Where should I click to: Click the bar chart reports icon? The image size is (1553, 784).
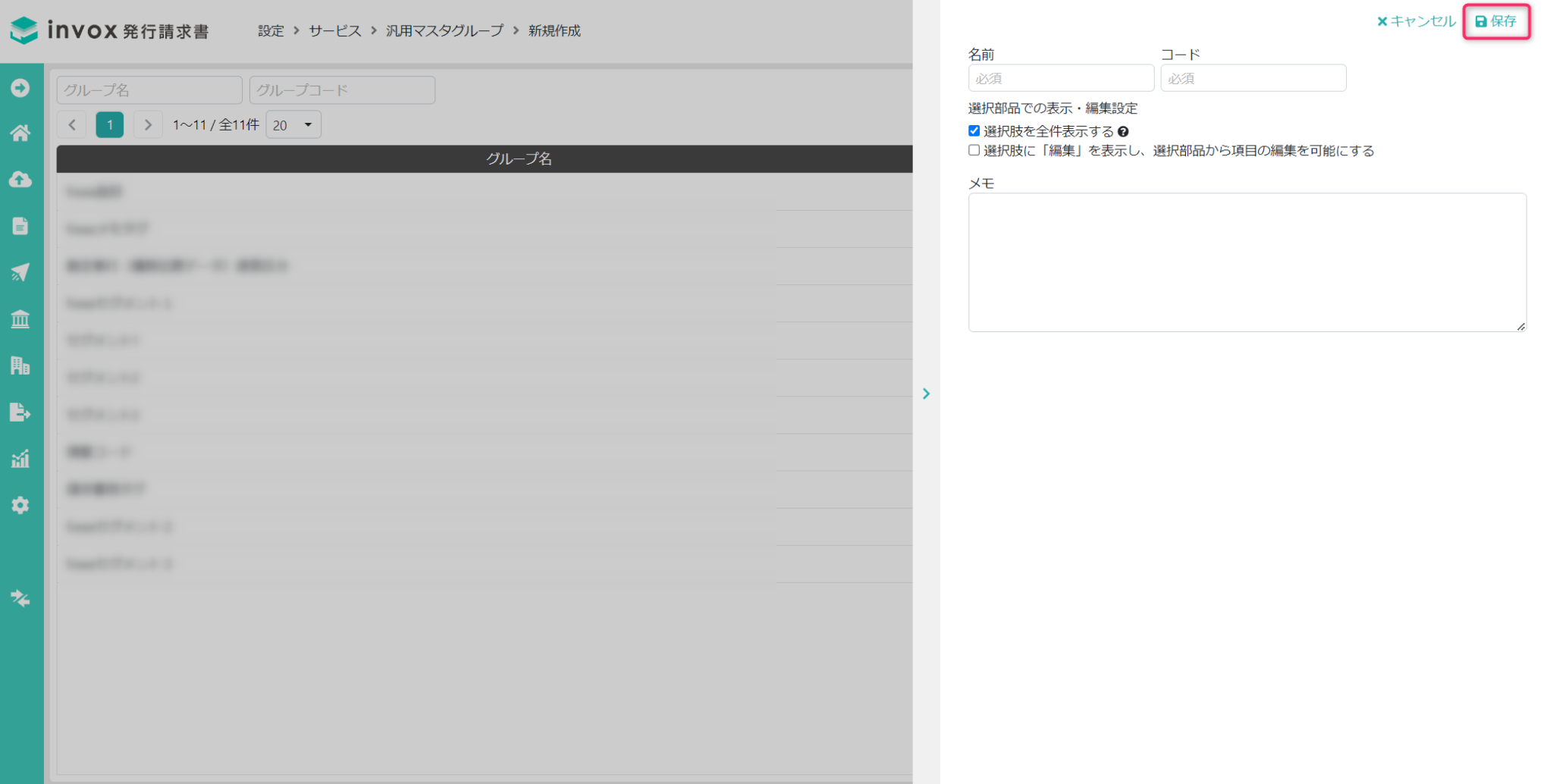(20, 459)
